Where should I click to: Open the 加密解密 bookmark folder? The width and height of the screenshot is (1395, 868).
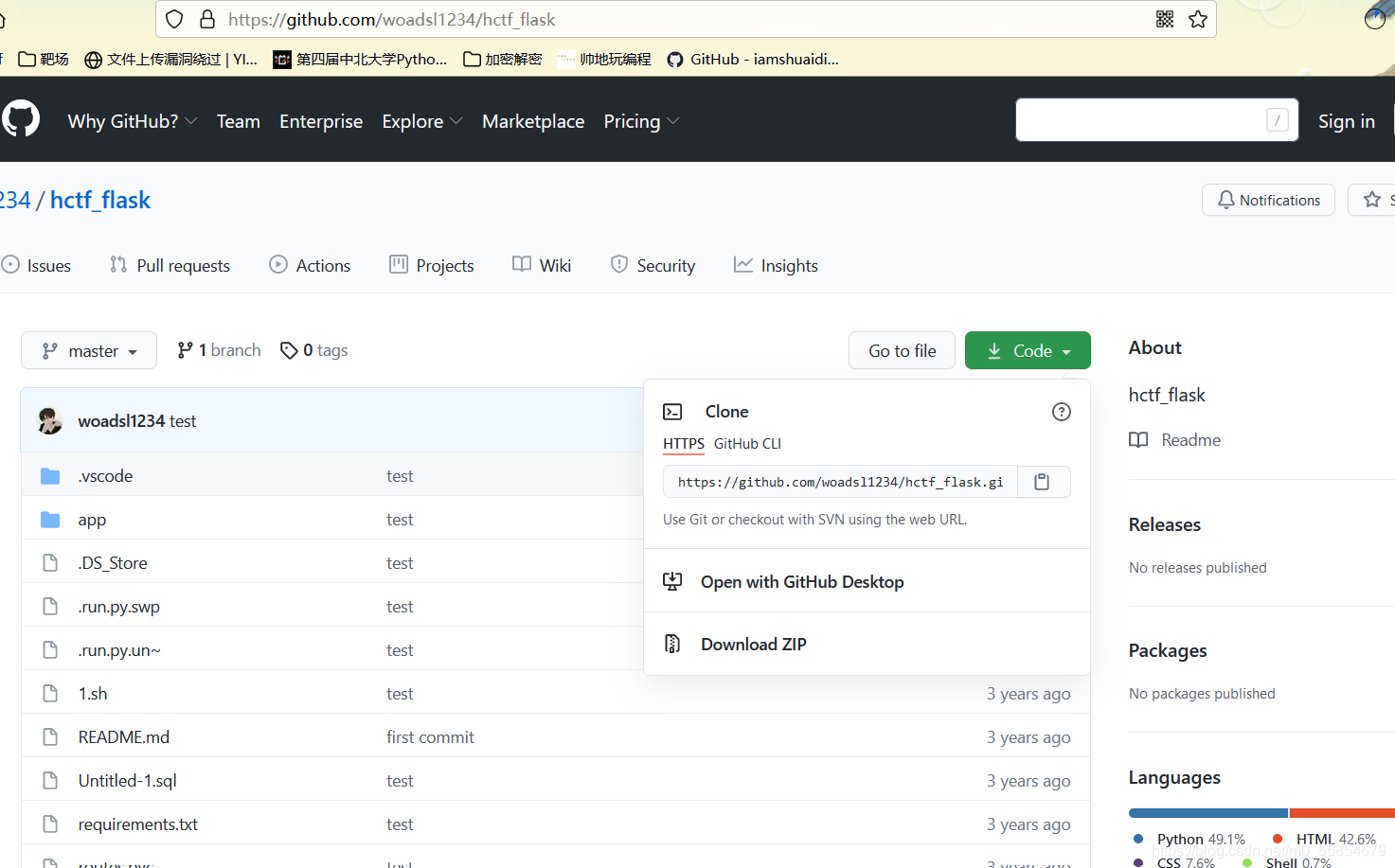(x=502, y=59)
